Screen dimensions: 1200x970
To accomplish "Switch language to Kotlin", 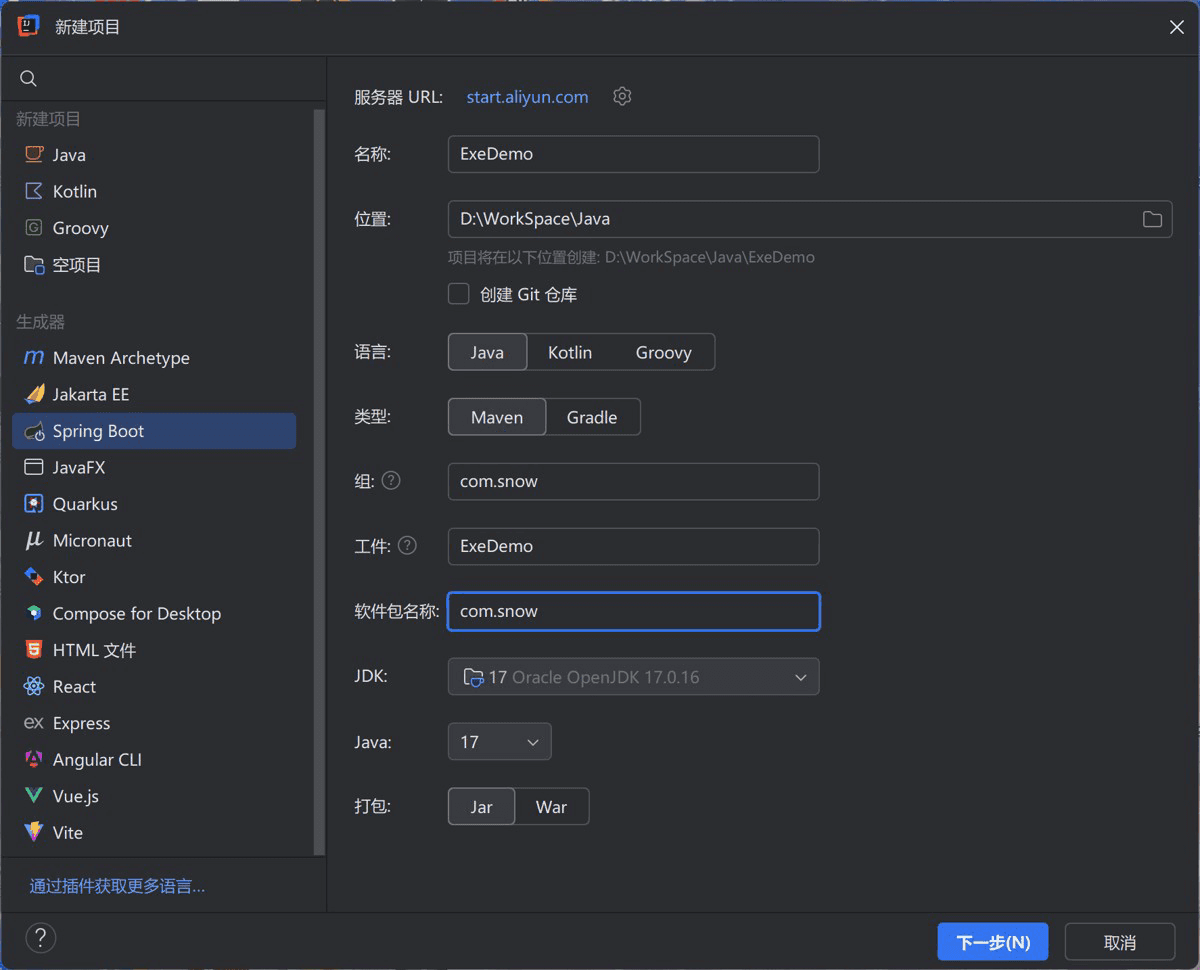I will click(x=570, y=352).
